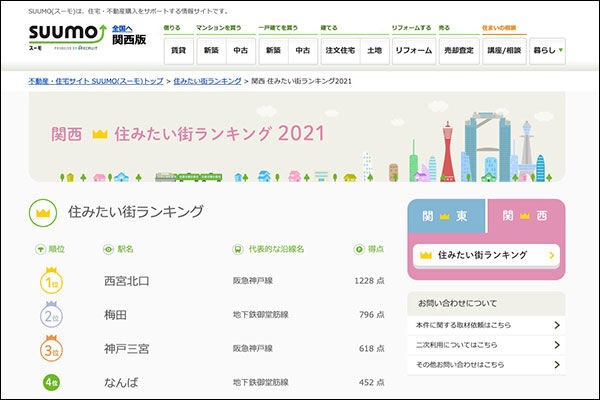Select 新築 under マンションを買う

coord(211,51)
